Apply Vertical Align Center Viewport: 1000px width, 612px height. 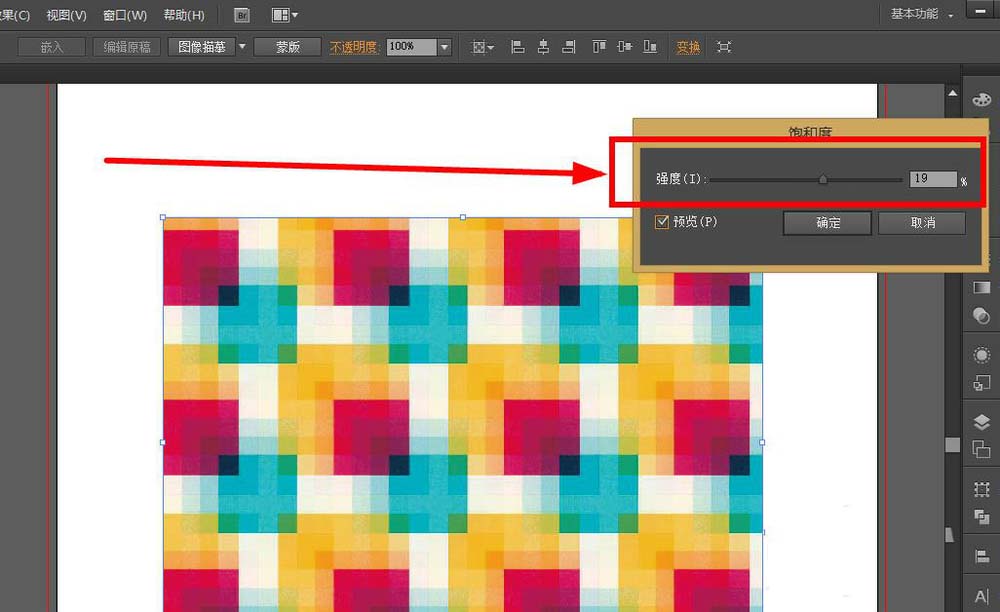coord(624,47)
